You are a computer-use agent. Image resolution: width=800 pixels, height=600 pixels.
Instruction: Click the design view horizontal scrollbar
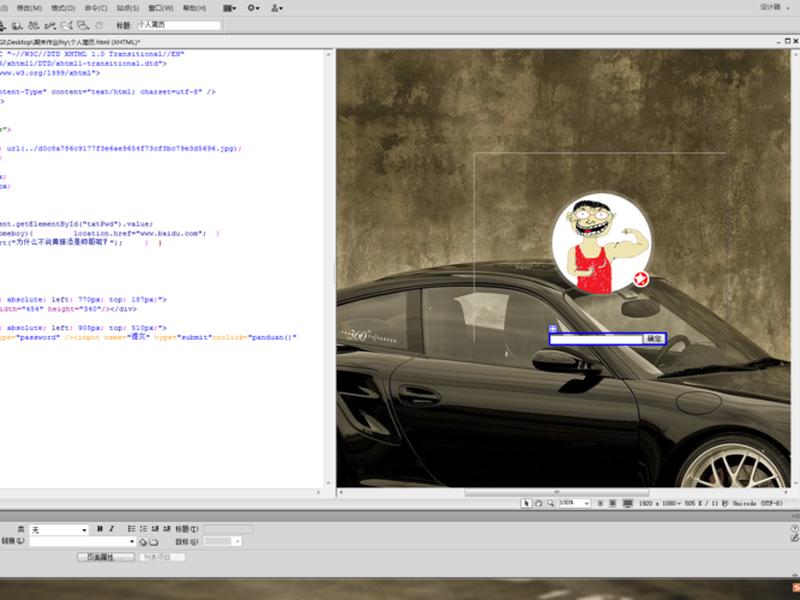557,493
